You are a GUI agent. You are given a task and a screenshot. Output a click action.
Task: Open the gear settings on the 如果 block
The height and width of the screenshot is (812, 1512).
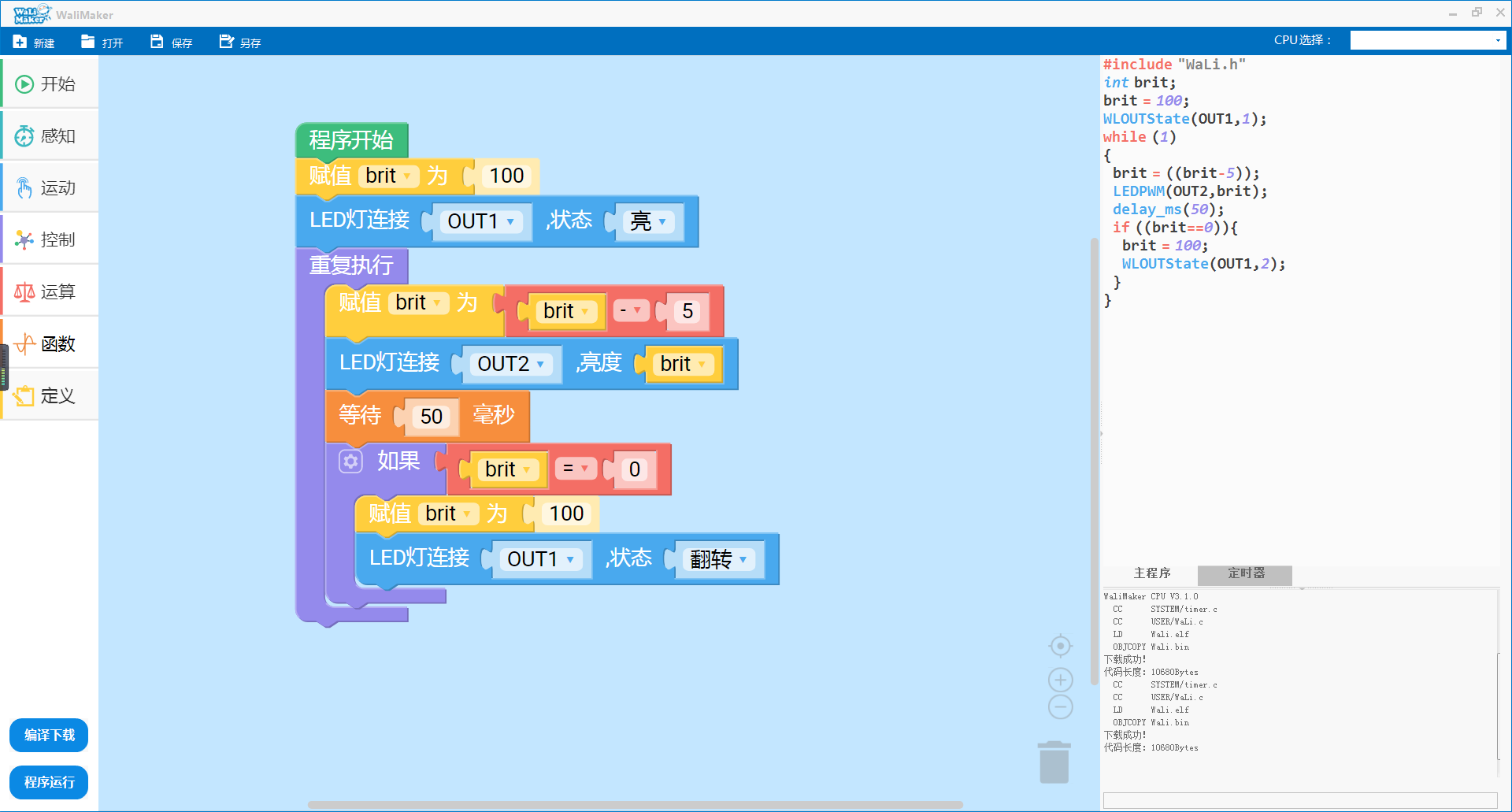click(350, 461)
